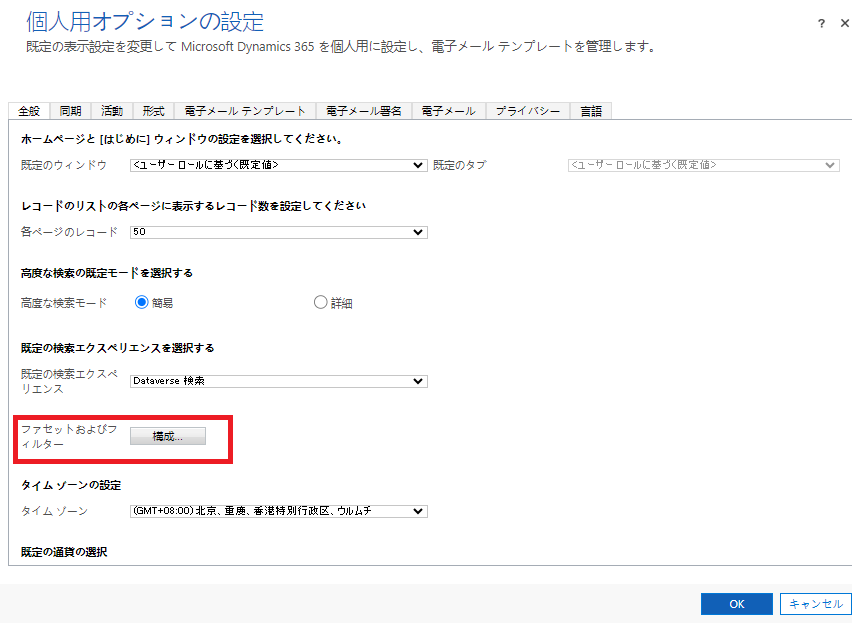Switch to the 活動 tab

click(x=111, y=110)
